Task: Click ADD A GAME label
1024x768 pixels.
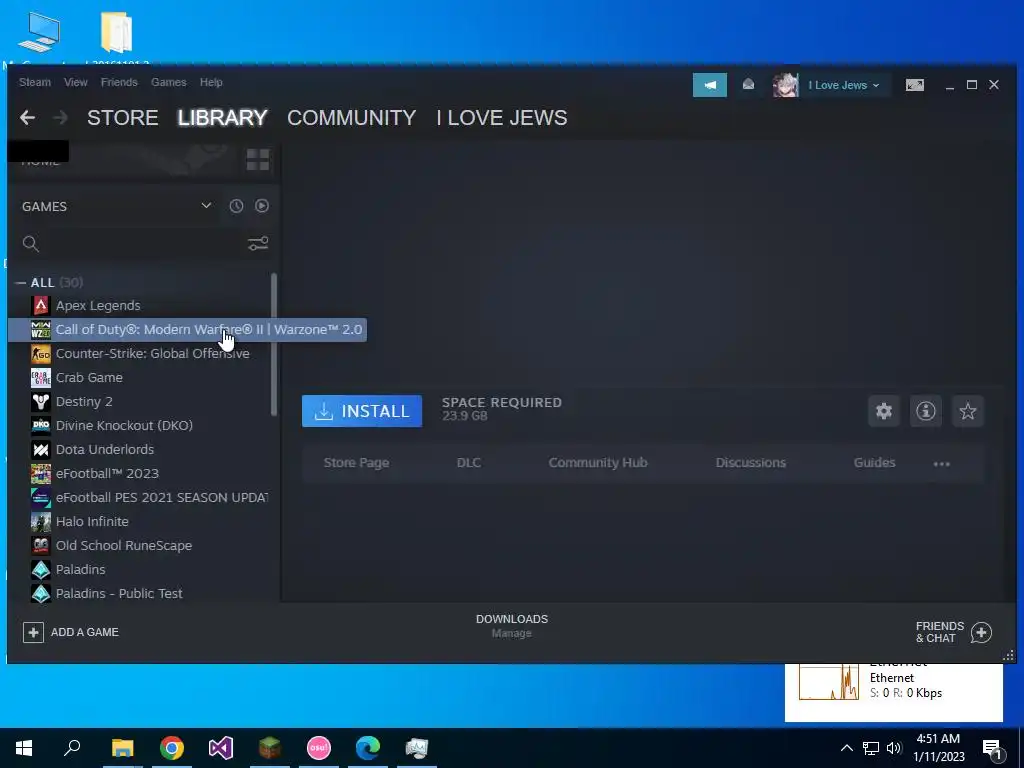Action: (85, 632)
